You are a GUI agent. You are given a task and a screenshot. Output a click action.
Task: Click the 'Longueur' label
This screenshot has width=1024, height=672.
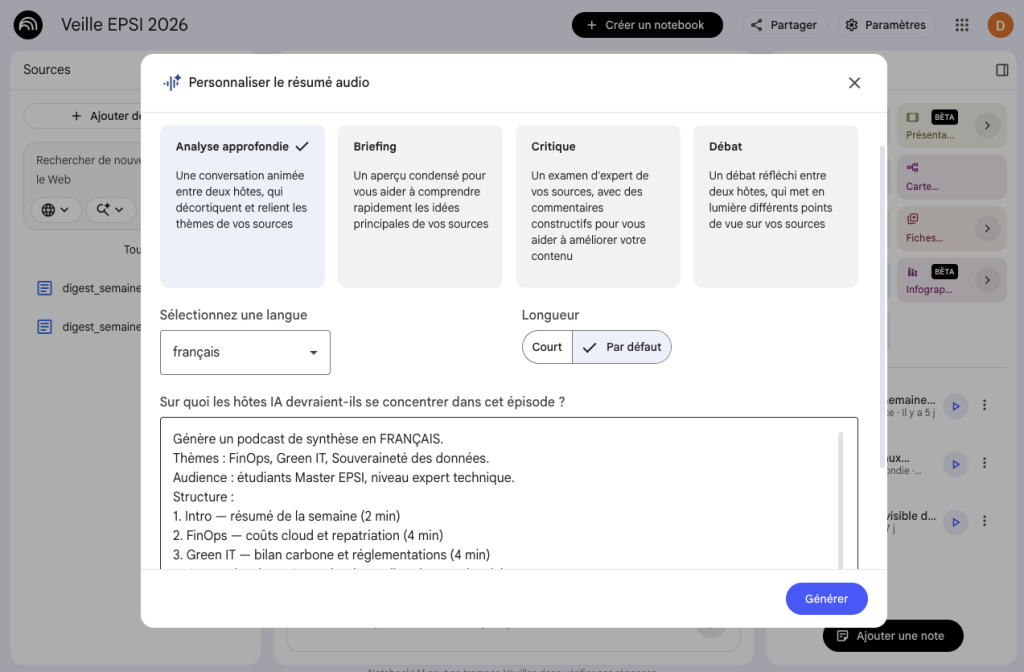tap(550, 315)
